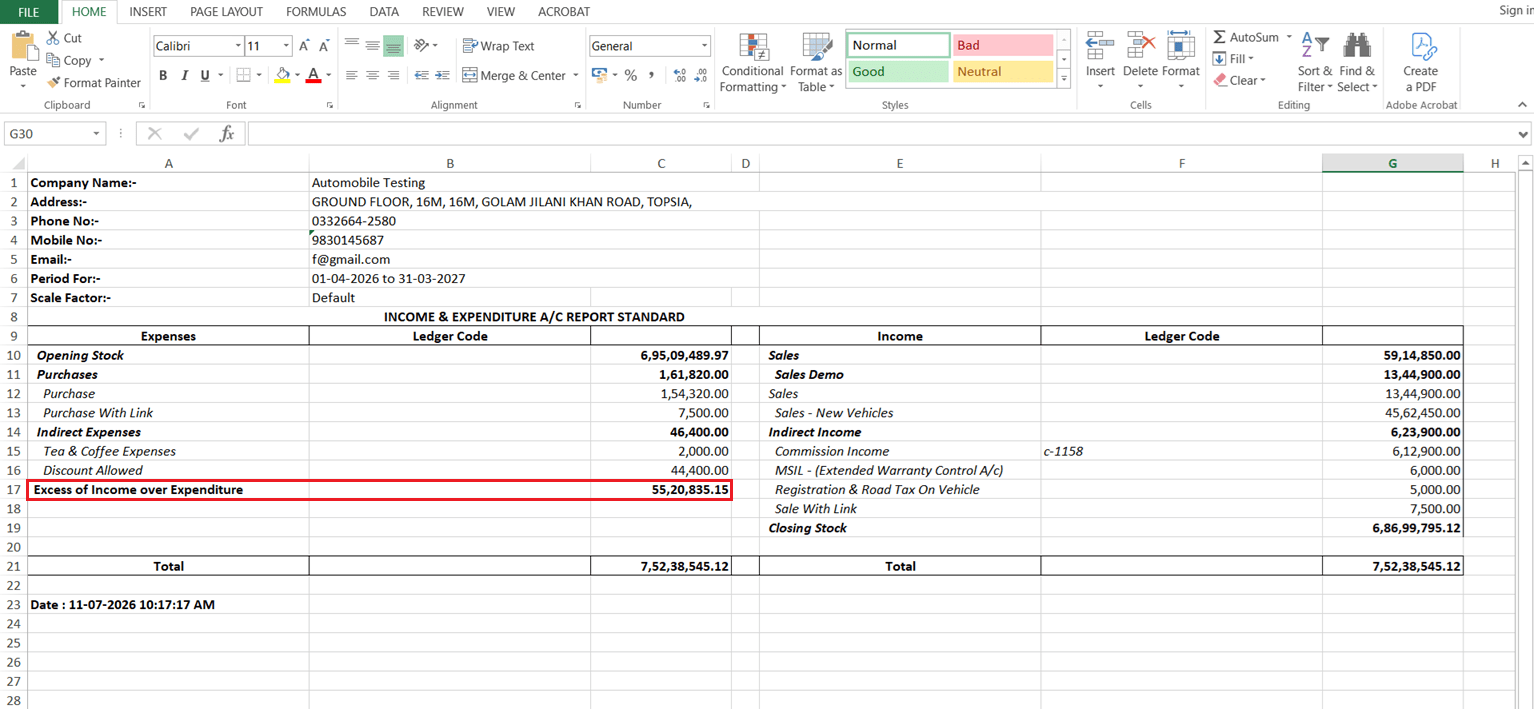Click the Middle Align icon
Screen dimensions: 1534x709
pyautogui.click(x=372, y=46)
